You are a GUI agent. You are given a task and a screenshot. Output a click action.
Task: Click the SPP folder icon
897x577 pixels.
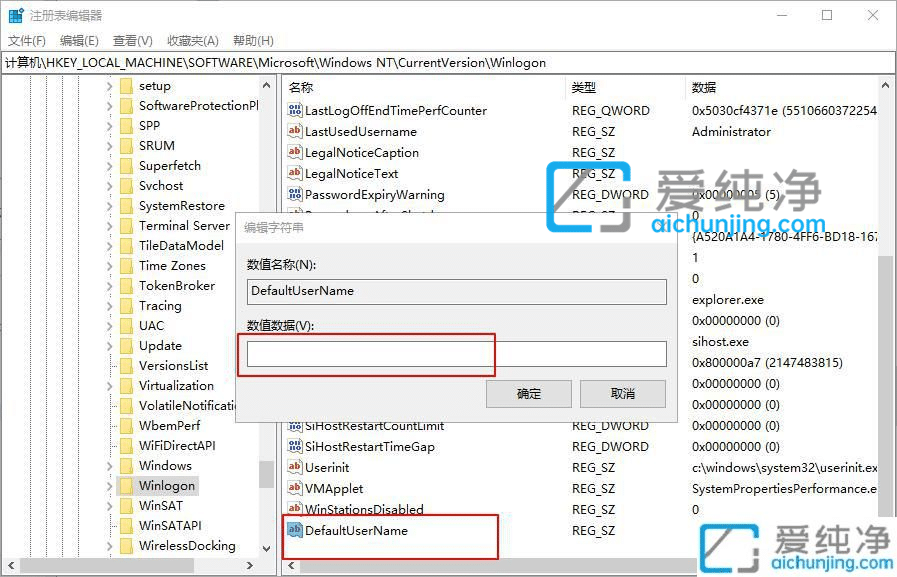[x=126, y=125]
